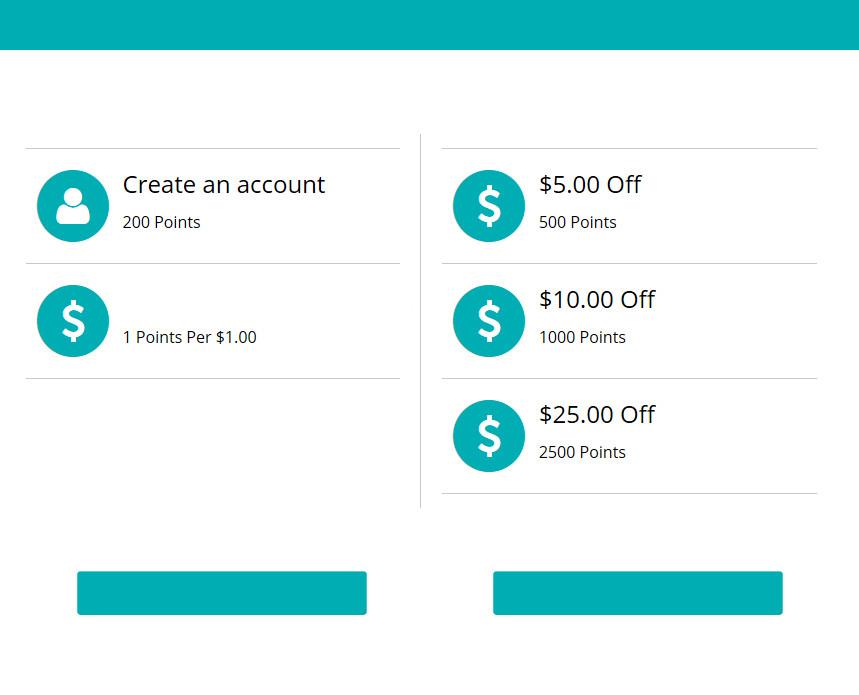Choose the $25.00 Off reward title
The height and width of the screenshot is (695, 859).
click(597, 415)
